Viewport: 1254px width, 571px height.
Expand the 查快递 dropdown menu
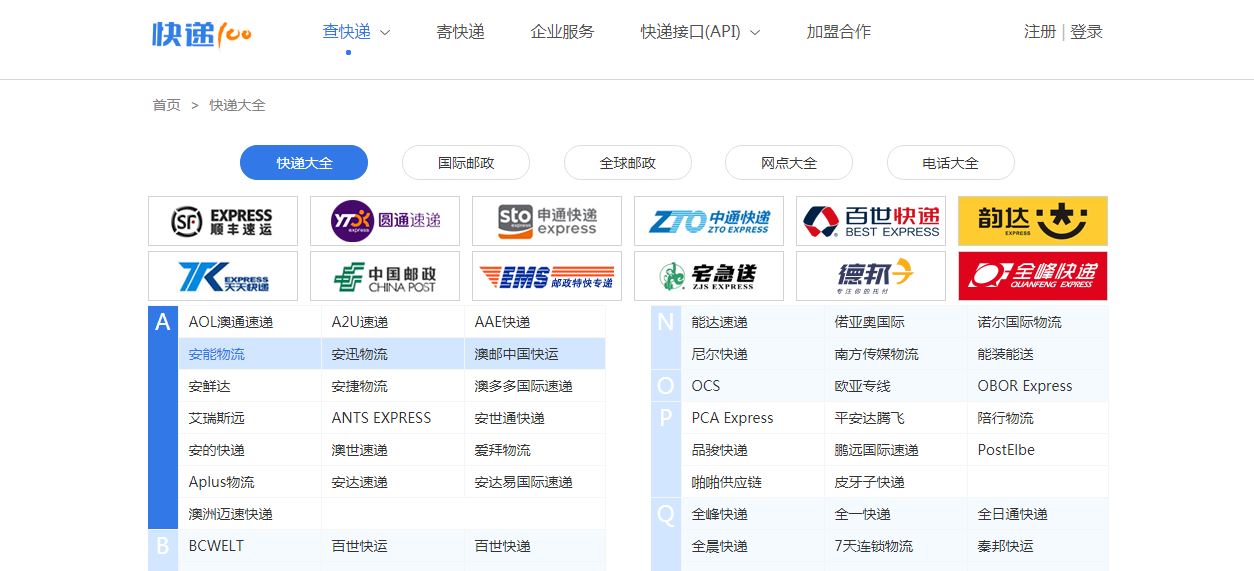(x=356, y=32)
